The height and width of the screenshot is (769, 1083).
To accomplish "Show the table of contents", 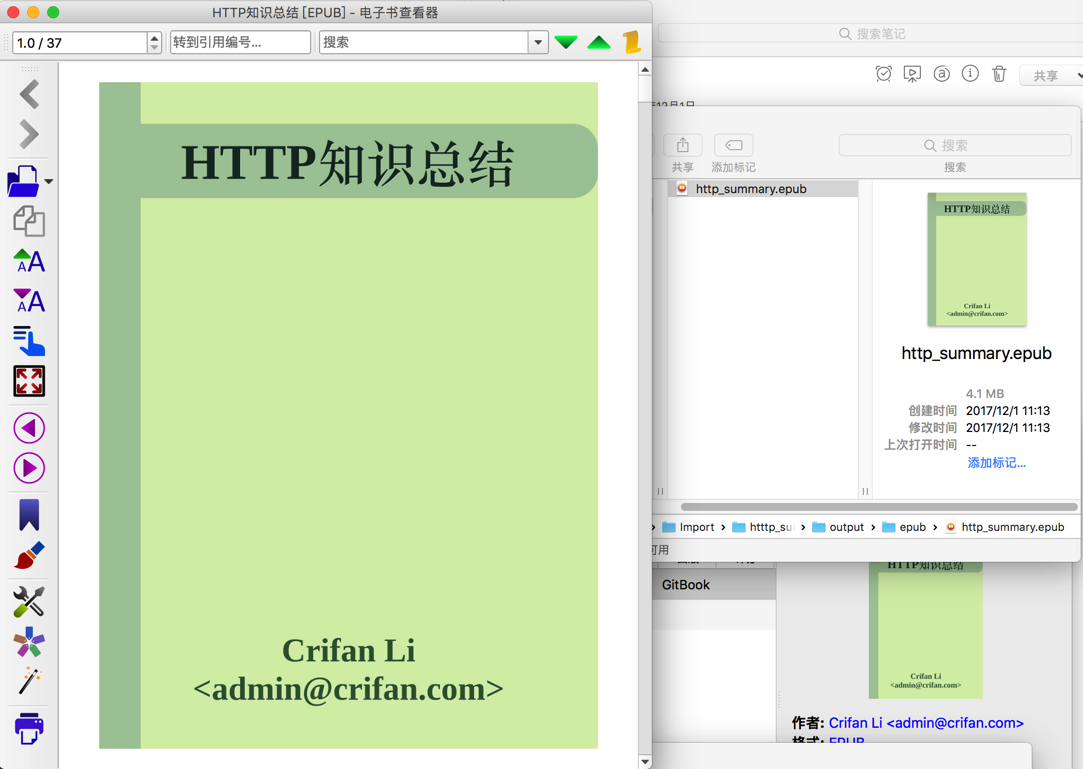I will click(x=29, y=341).
